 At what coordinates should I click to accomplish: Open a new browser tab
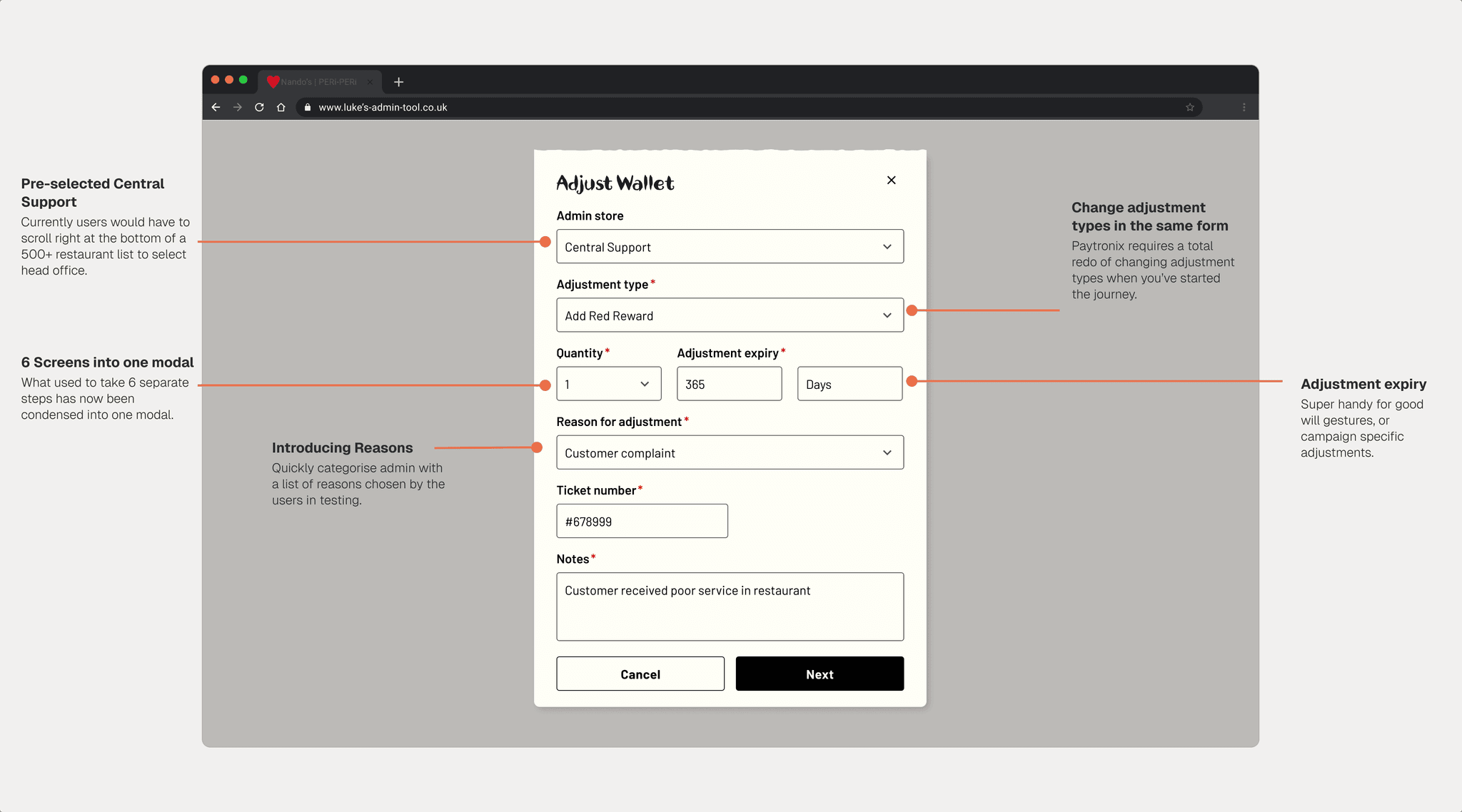398,82
